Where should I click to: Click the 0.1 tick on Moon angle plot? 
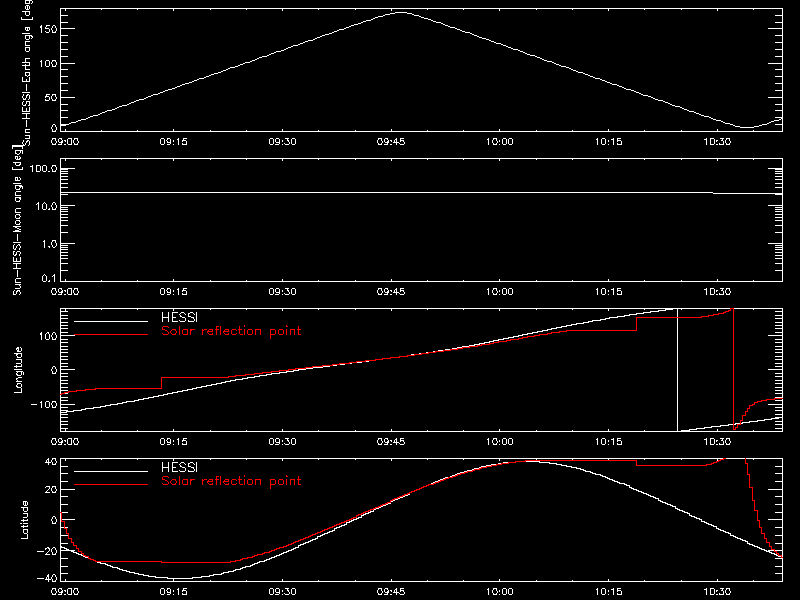point(49,278)
